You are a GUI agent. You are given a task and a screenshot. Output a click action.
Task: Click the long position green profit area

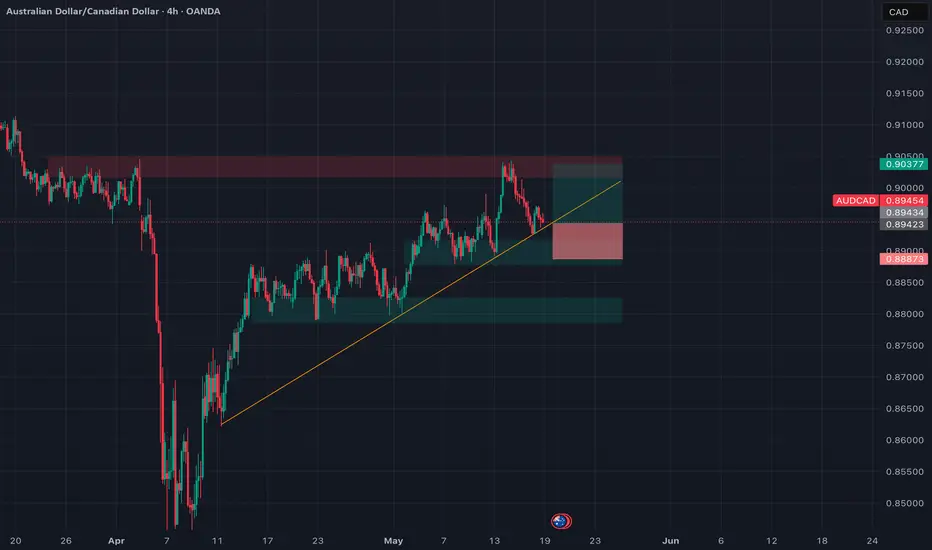(x=587, y=194)
